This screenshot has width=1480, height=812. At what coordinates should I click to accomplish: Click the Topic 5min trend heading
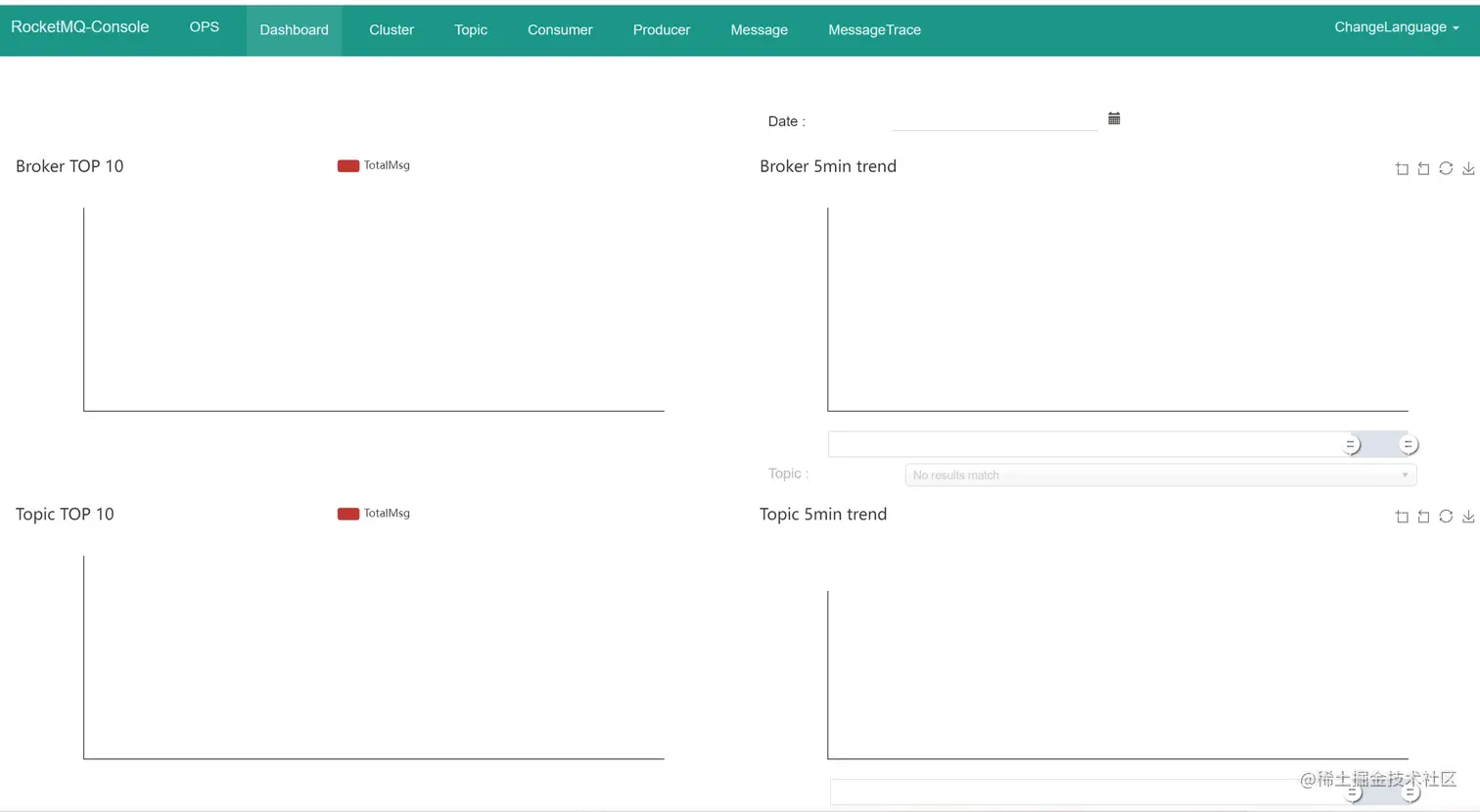coord(823,515)
